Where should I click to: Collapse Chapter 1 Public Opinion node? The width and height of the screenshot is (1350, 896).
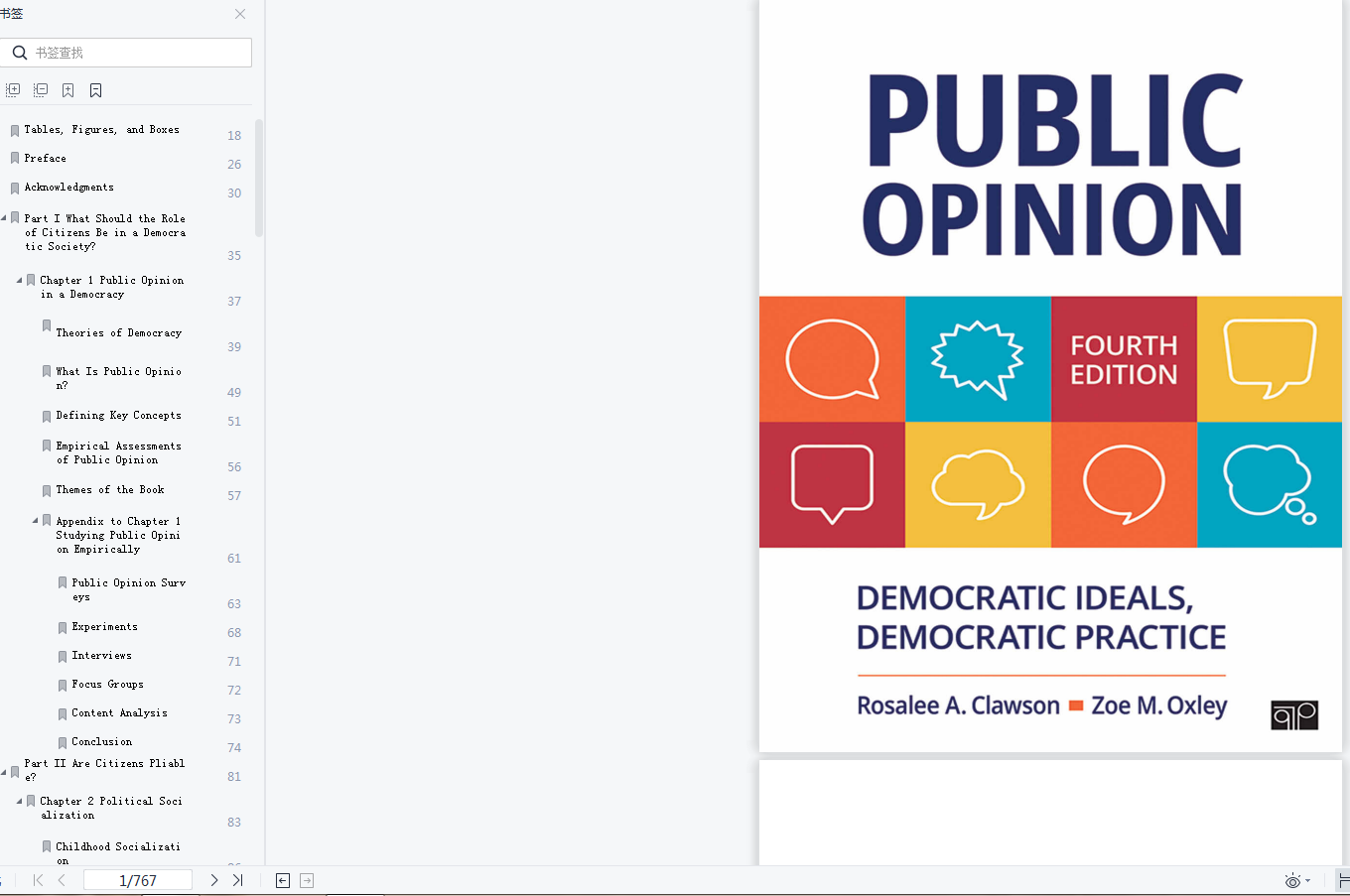point(20,281)
